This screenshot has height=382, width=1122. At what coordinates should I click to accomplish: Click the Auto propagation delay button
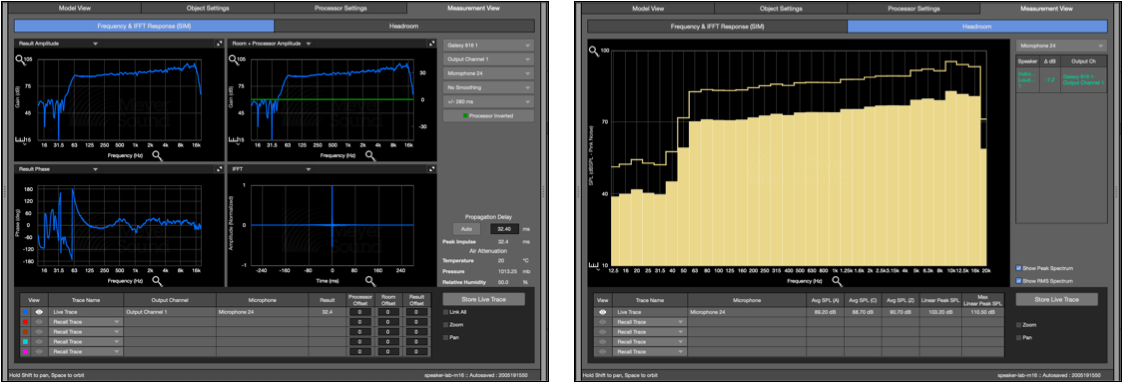pos(466,229)
